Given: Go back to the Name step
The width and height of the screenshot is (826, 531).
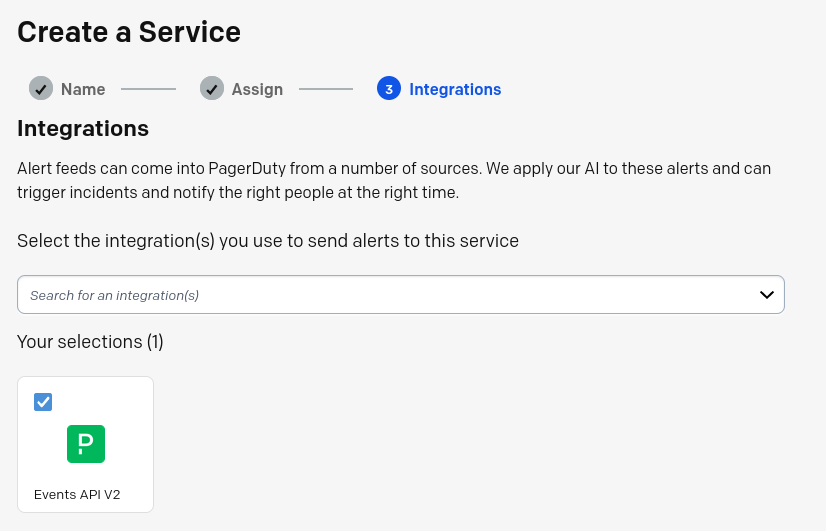Looking at the screenshot, I should coord(83,89).
